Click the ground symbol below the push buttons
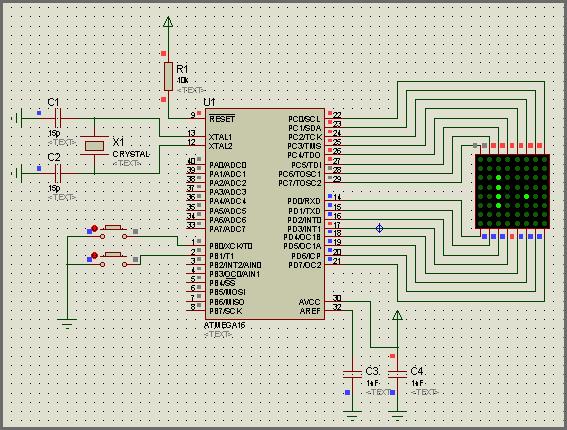The width and height of the screenshot is (567, 430). click(67, 323)
